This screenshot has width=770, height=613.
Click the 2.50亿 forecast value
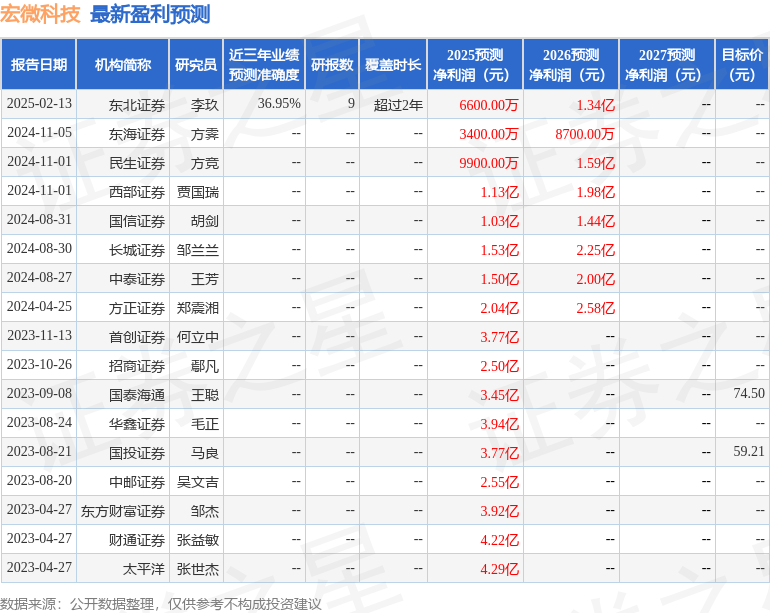pos(499,366)
